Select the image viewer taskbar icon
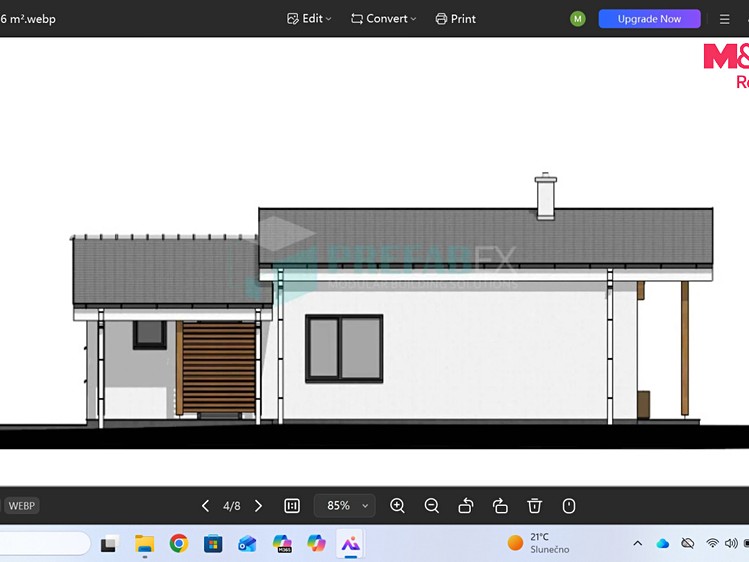Image resolution: width=749 pixels, height=562 pixels. [x=351, y=544]
